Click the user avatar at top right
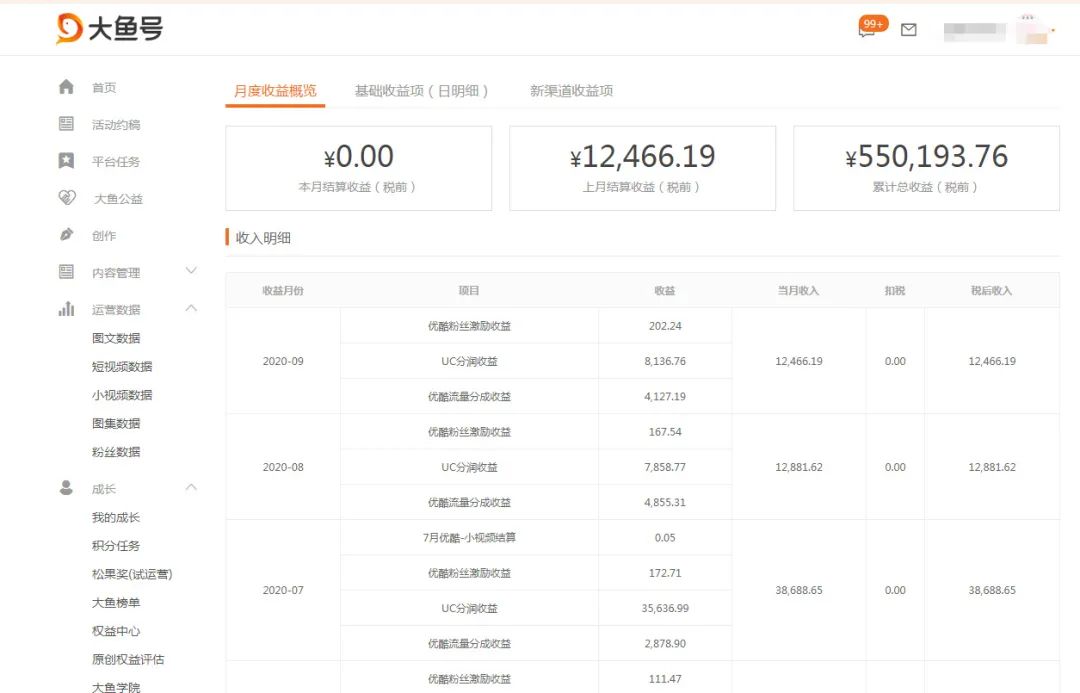Image resolution: width=1080 pixels, height=693 pixels. click(1030, 29)
